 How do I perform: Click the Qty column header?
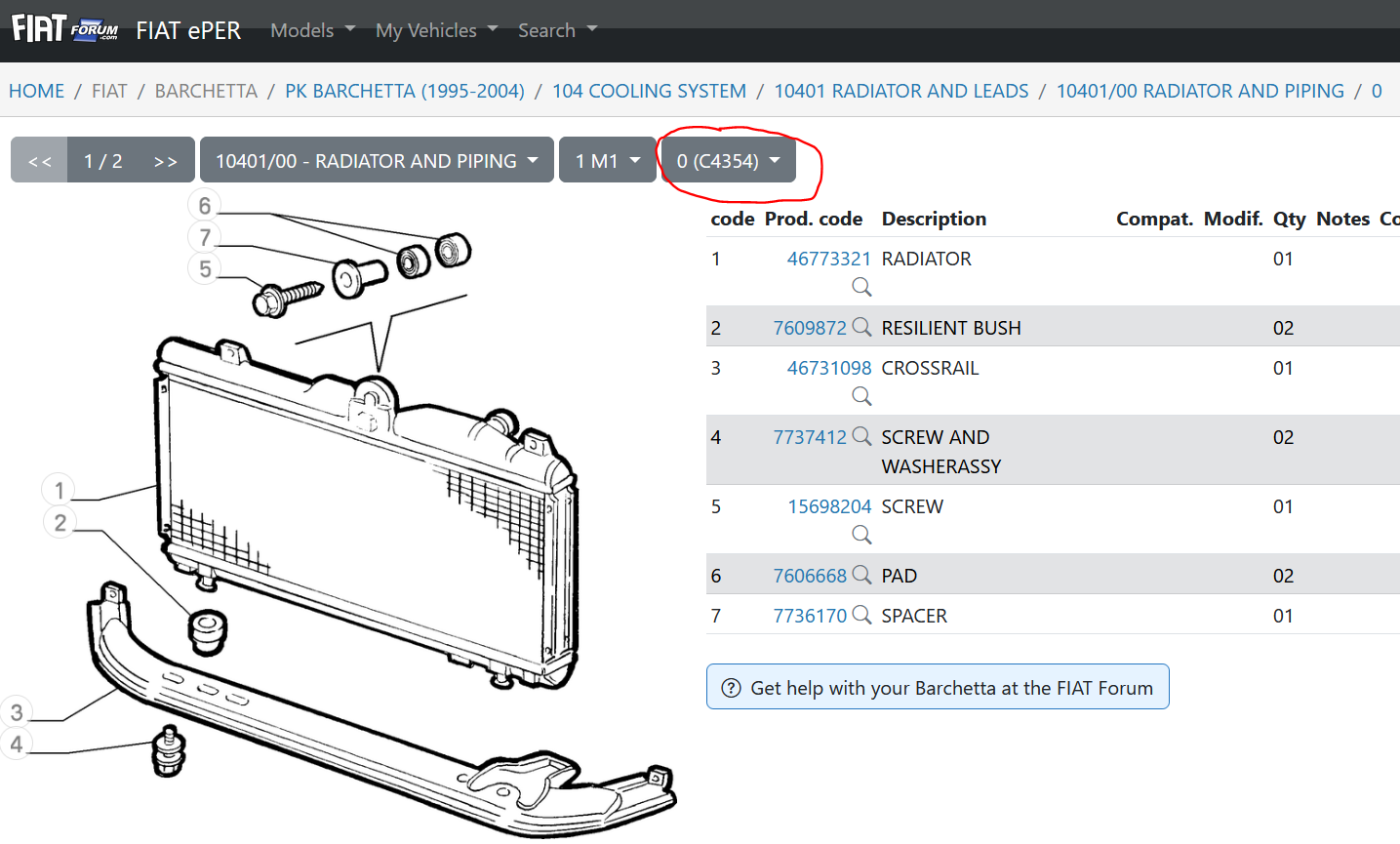(1290, 219)
